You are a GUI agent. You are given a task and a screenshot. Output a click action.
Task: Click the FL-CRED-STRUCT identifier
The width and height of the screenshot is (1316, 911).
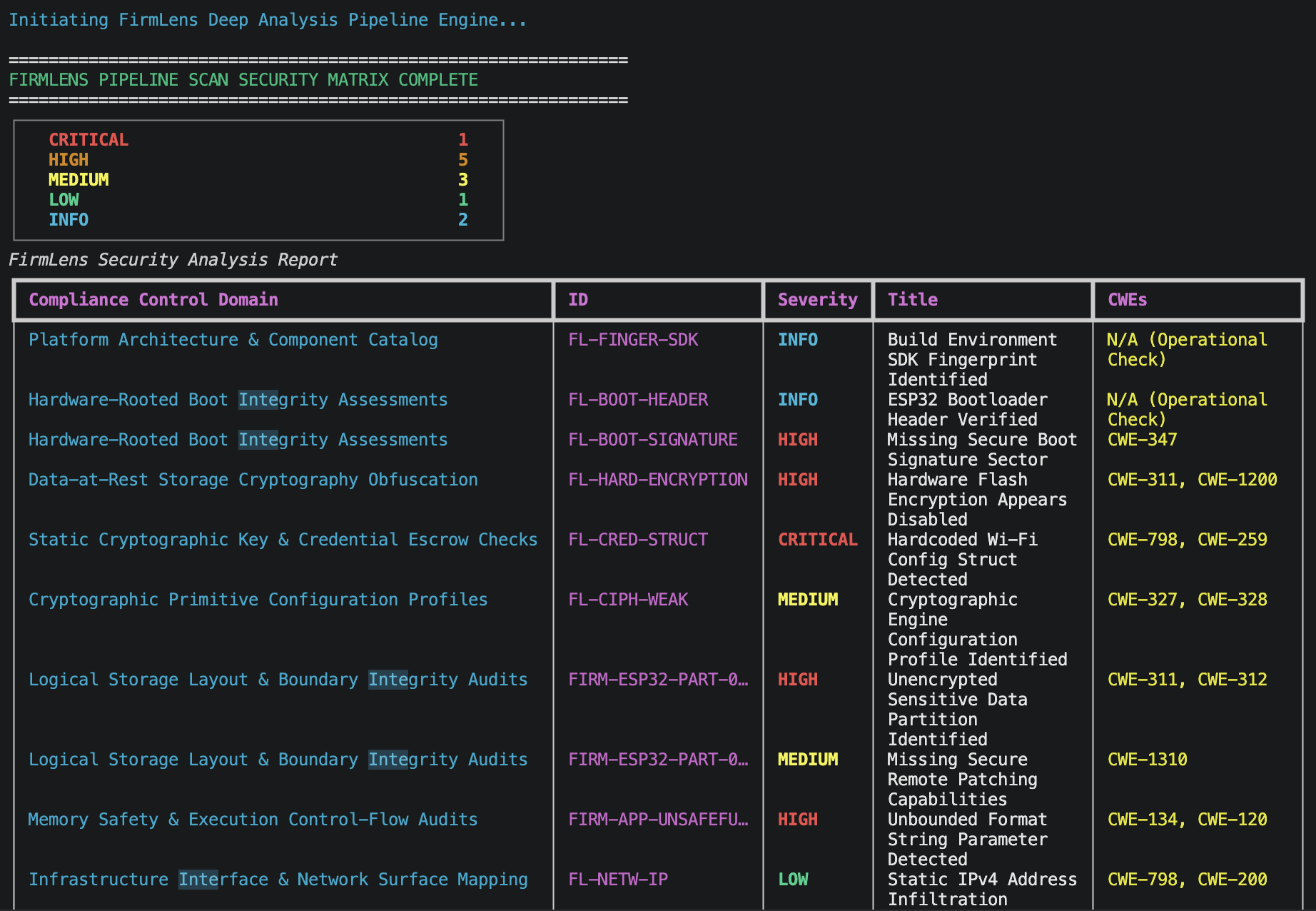638,540
